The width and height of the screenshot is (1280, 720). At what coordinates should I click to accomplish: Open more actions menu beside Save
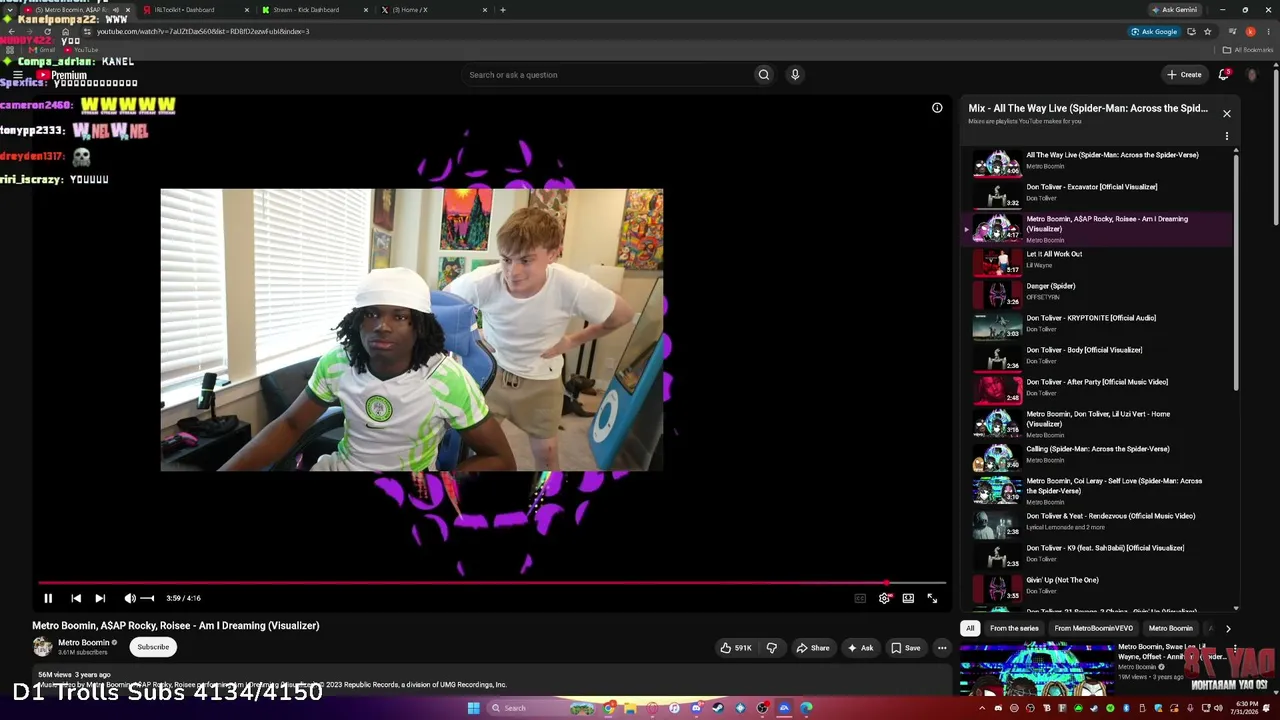(942, 648)
